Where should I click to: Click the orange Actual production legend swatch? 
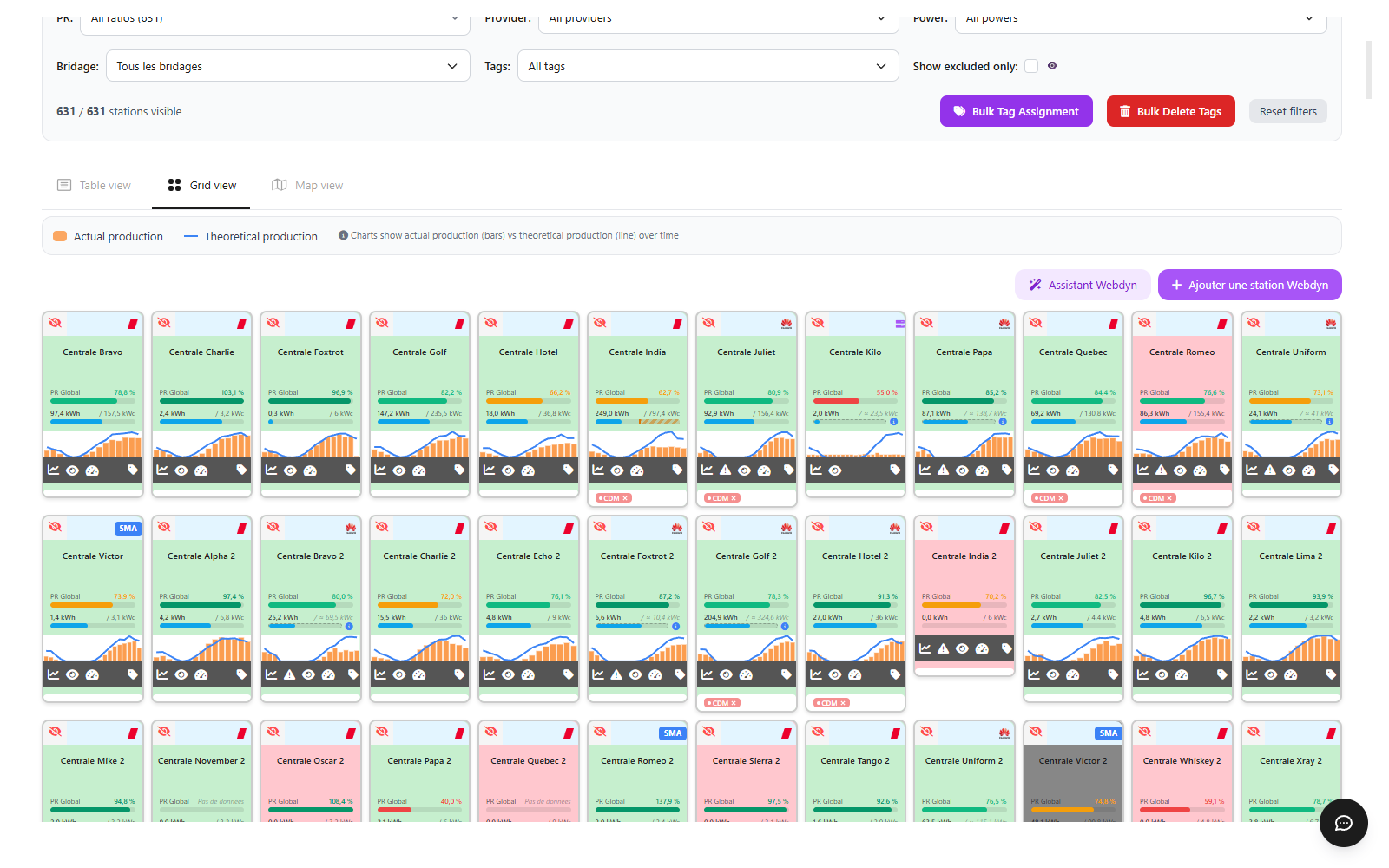click(60, 236)
